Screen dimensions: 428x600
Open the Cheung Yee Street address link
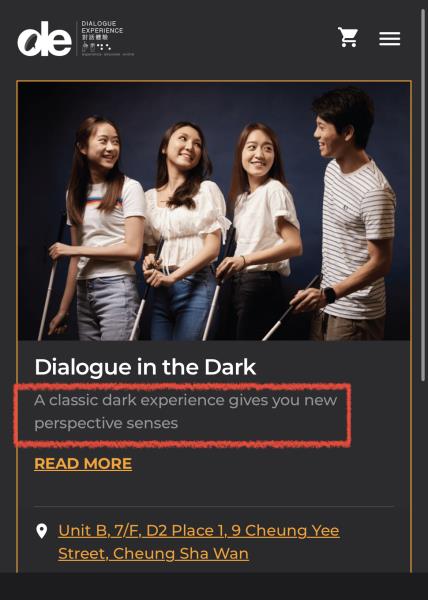pyautogui.click(x=199, y=542)
